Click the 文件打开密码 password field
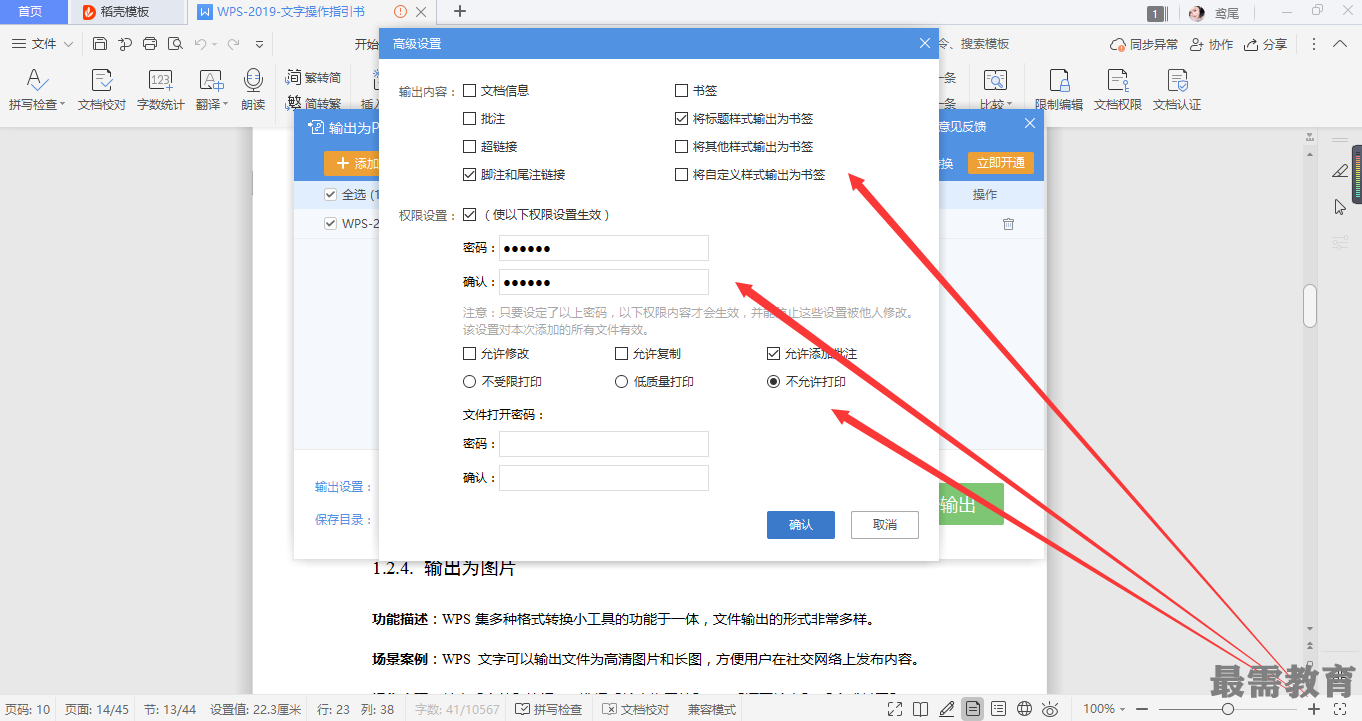 604,444
